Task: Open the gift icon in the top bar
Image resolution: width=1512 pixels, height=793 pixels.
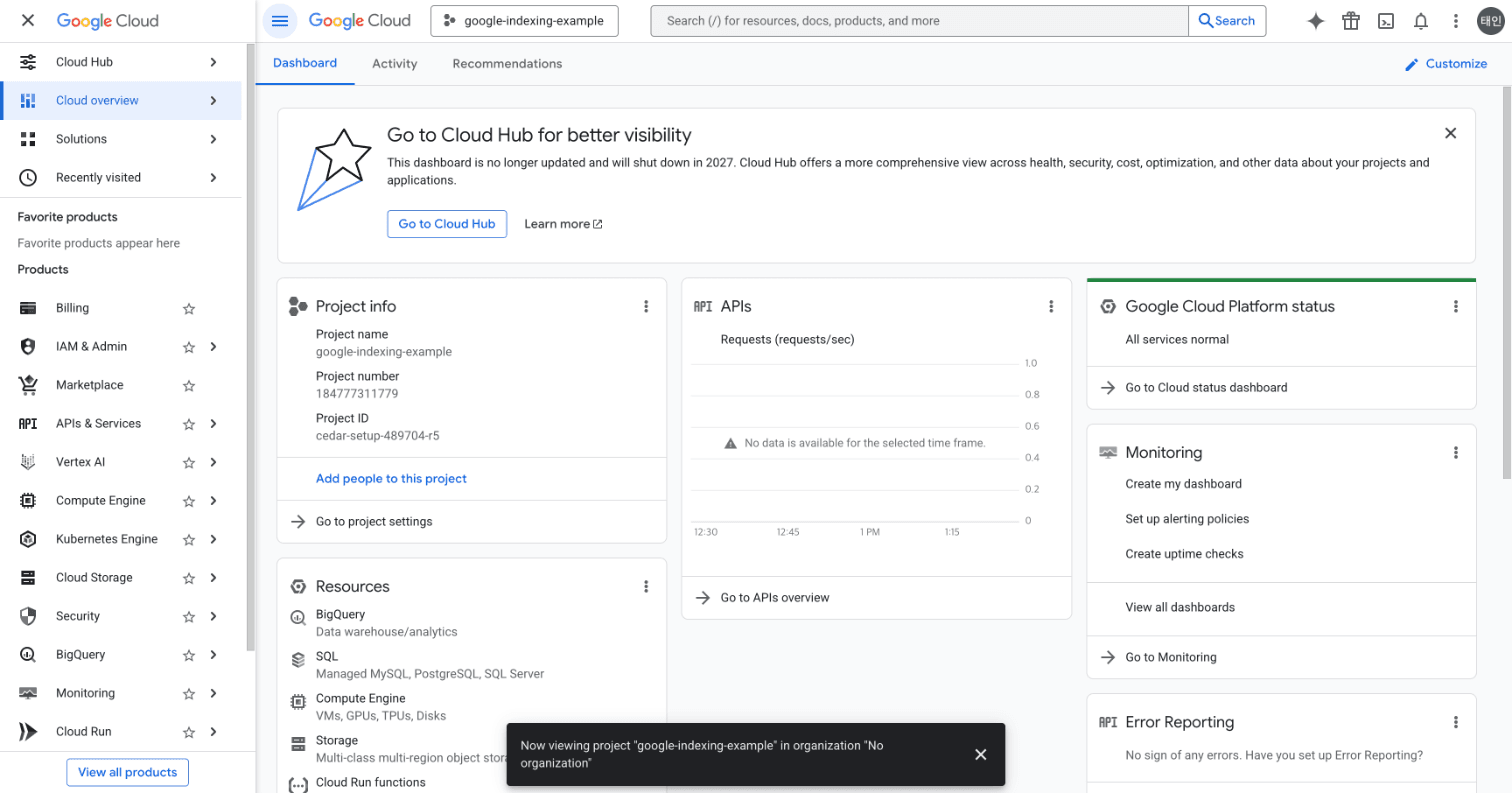Action: pos(1351,21)
